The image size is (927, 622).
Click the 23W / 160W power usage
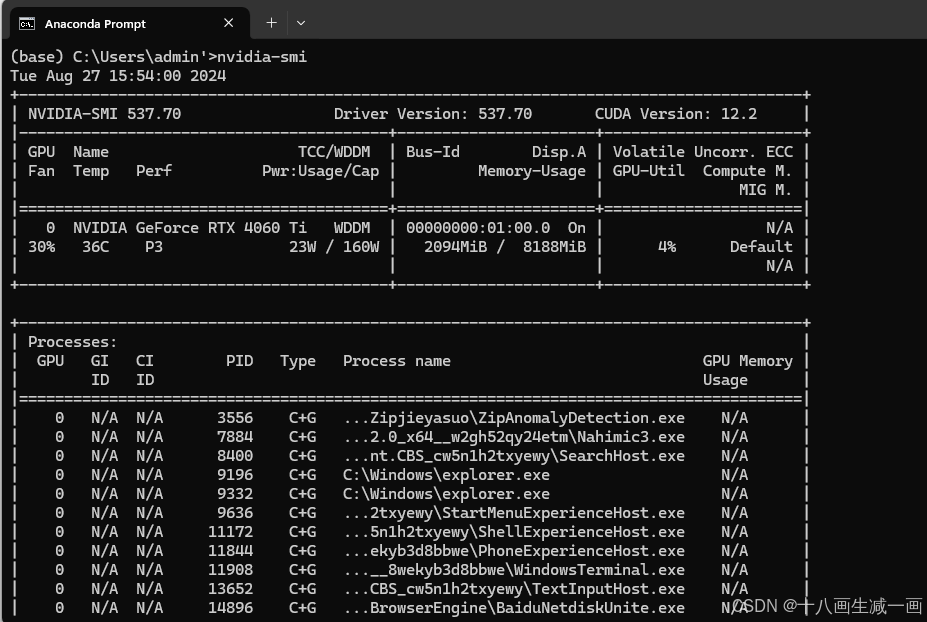coord(334,247)
